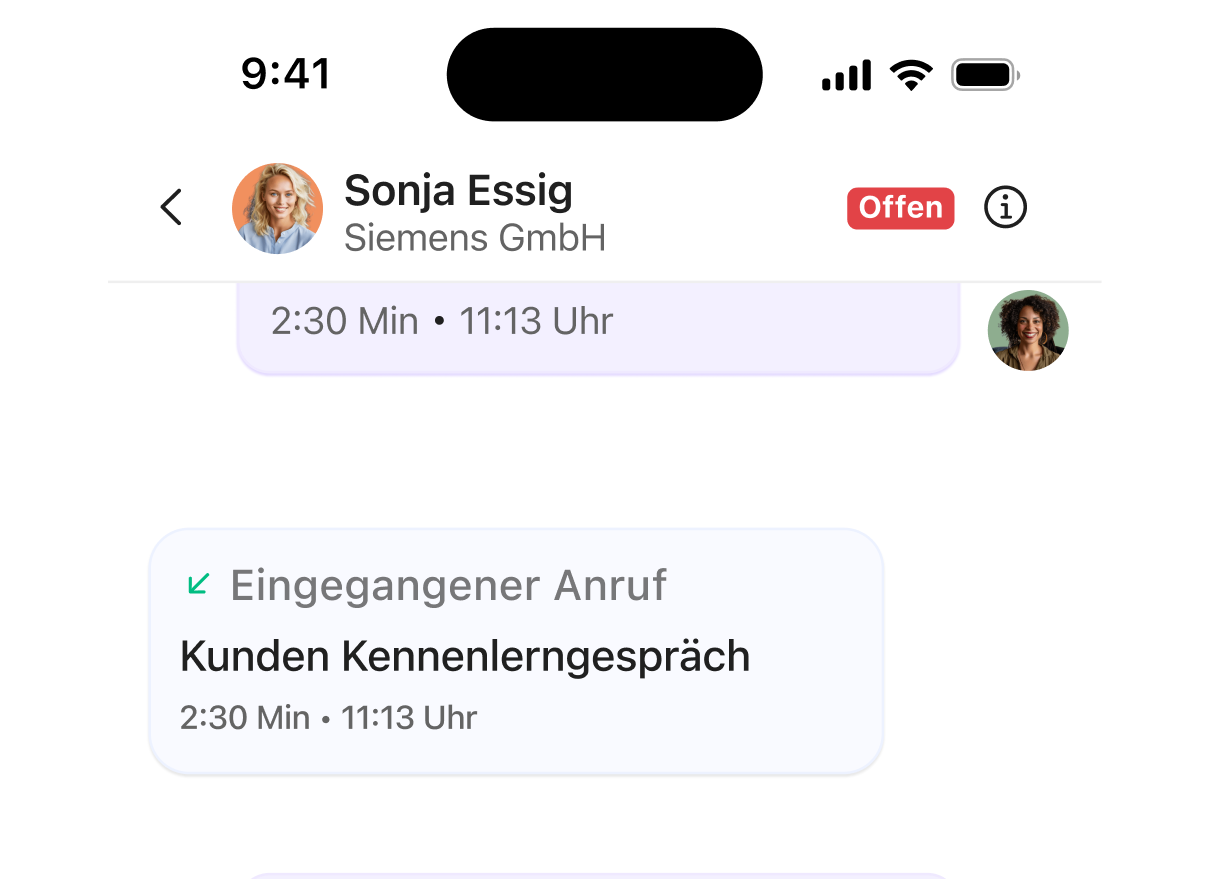This screenshot has width=1212, height=879.
Task: Open Sonja Essig's profile picture
Action: (278, 208)
